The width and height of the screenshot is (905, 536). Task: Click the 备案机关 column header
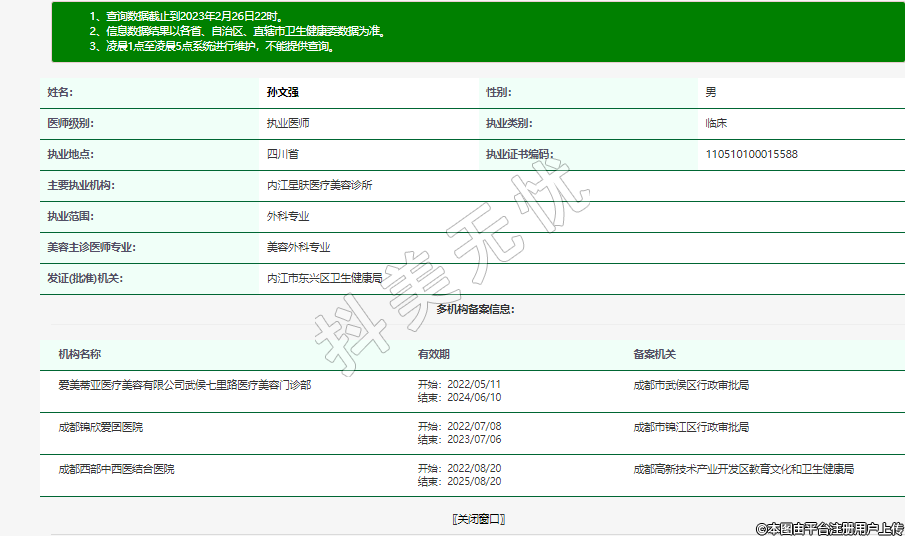tap(654, 354)
